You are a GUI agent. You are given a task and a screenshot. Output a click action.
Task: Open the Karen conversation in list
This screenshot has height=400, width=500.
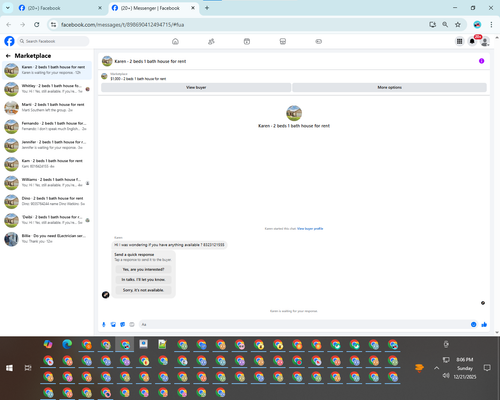coord(47,70)
